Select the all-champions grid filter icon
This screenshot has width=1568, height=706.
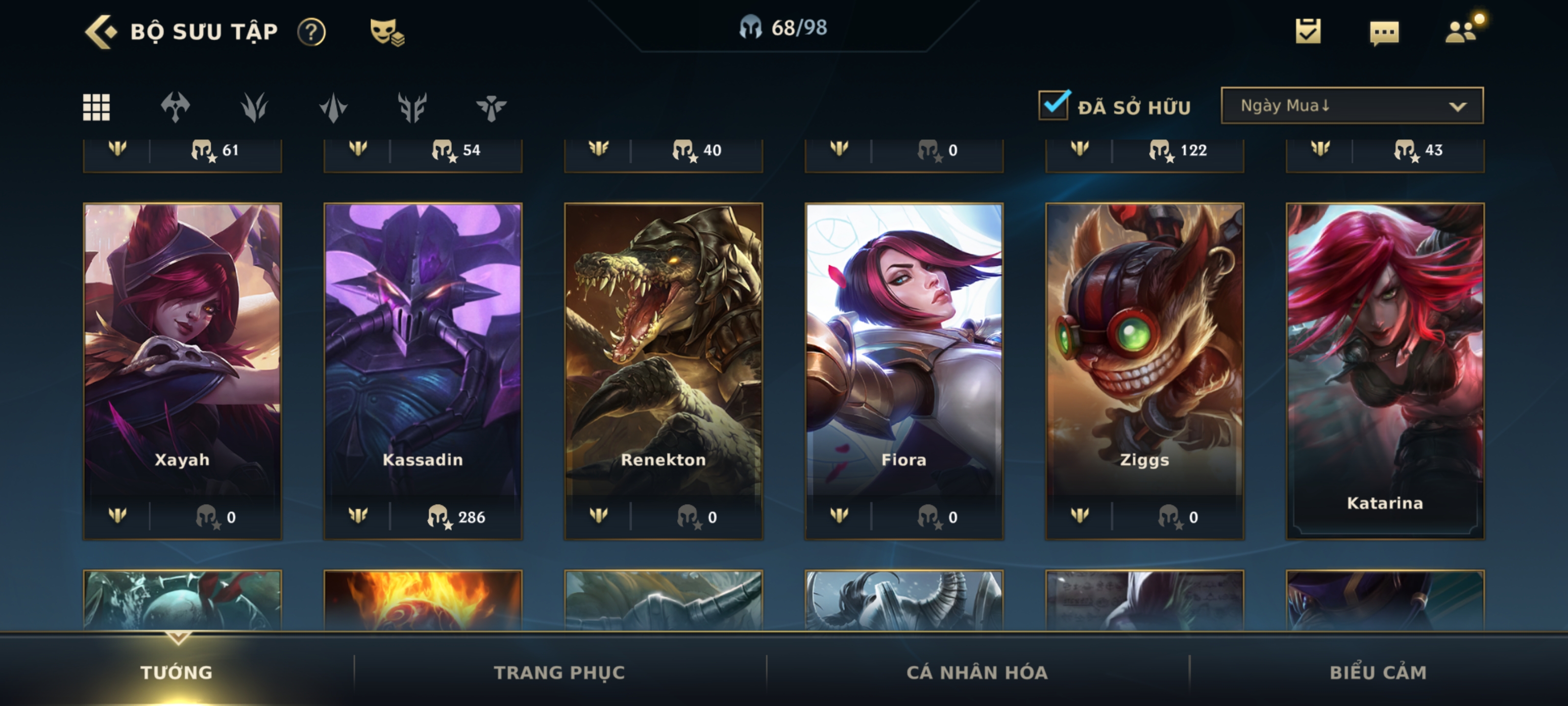point(96,107)
